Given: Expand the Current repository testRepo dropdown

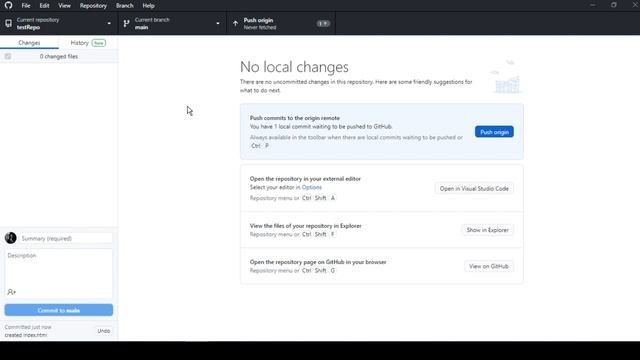Looking at the screenshot, I should coord(59,23).
